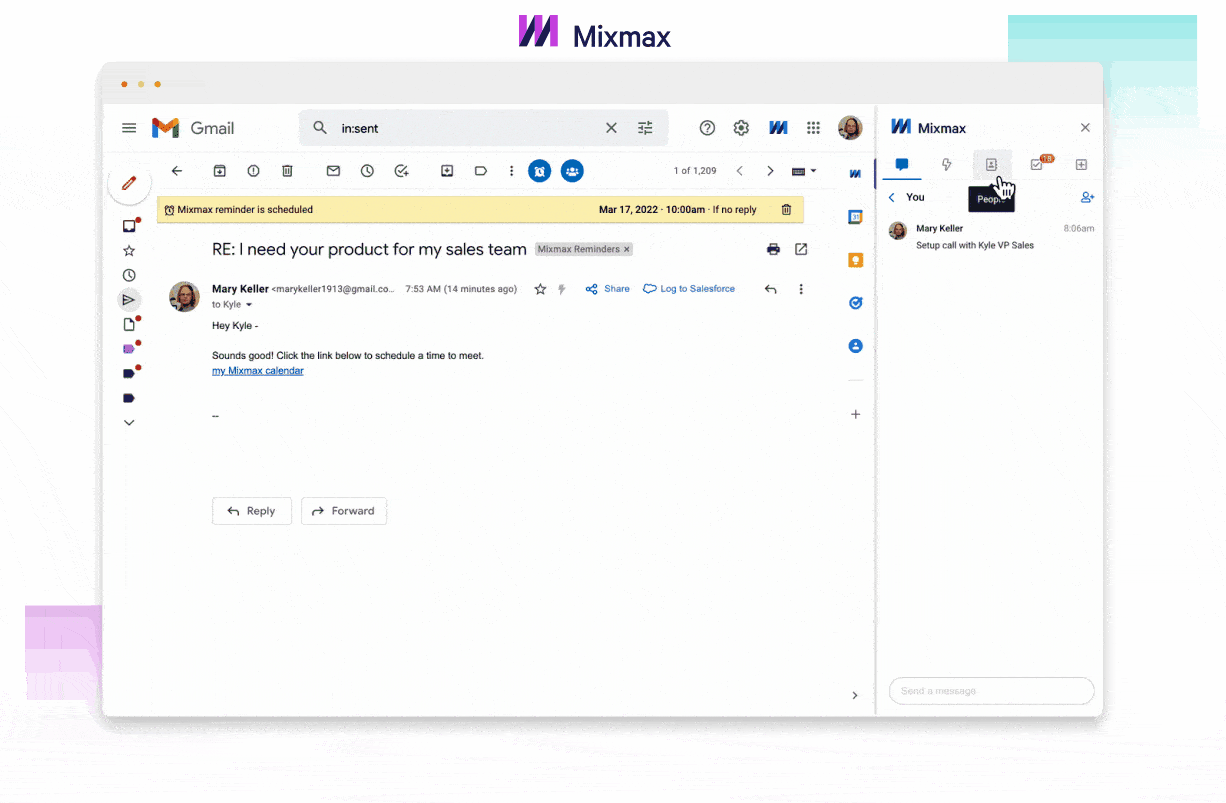
Task: Report this email as spam
Action: click(254, 171)
